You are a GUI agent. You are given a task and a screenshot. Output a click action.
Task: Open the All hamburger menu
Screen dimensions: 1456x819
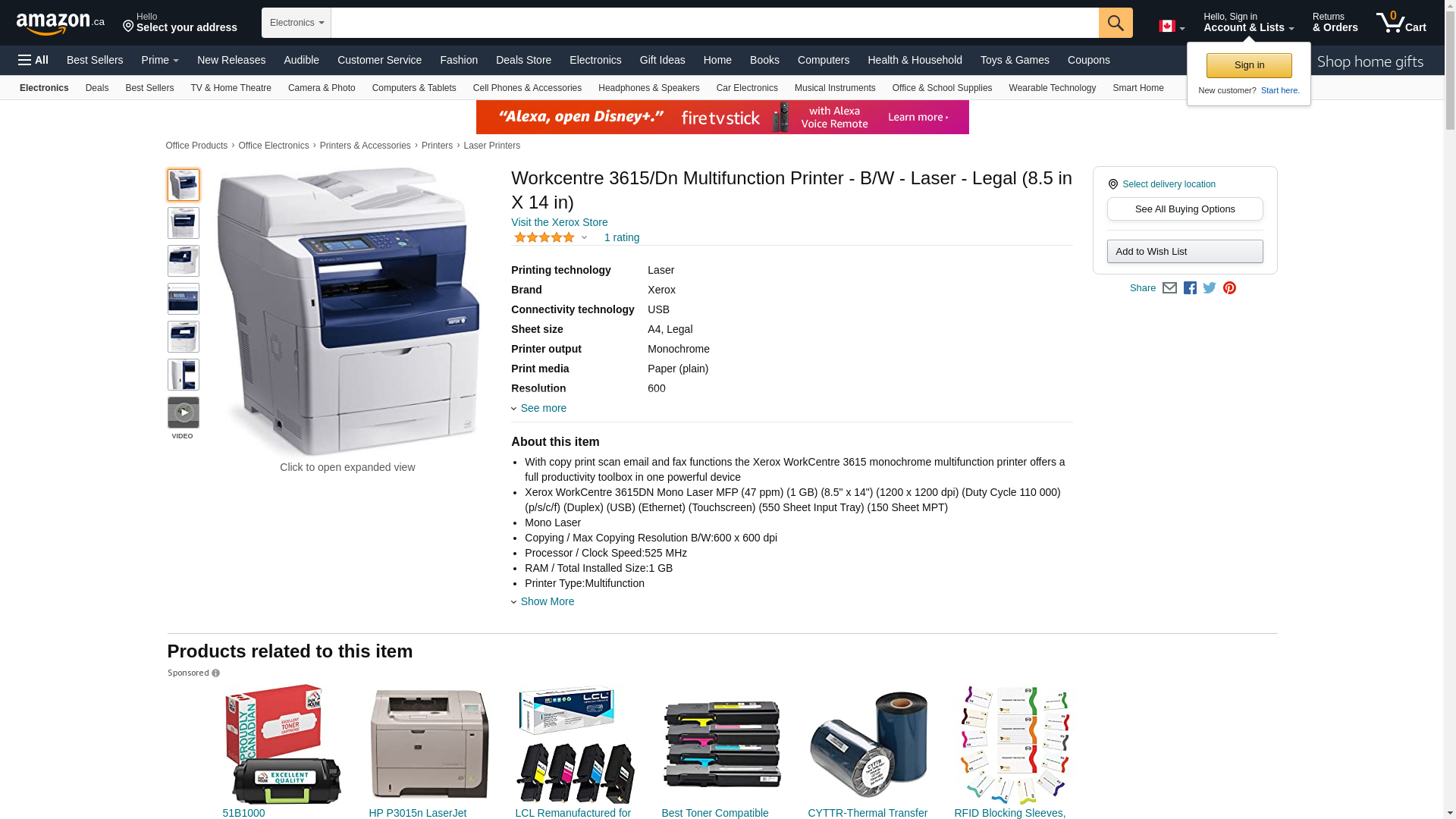coord(33,60)
